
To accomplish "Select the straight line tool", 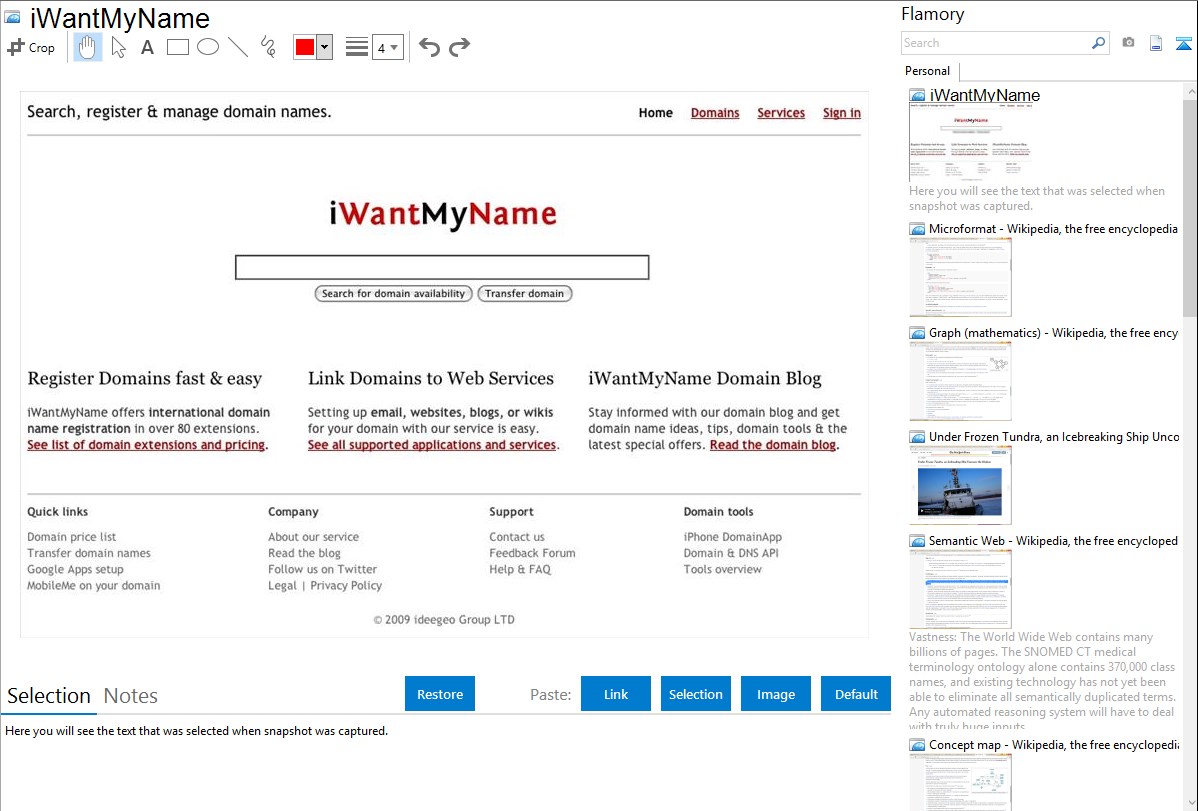I will pyautogui.click(x=238, y=47).
